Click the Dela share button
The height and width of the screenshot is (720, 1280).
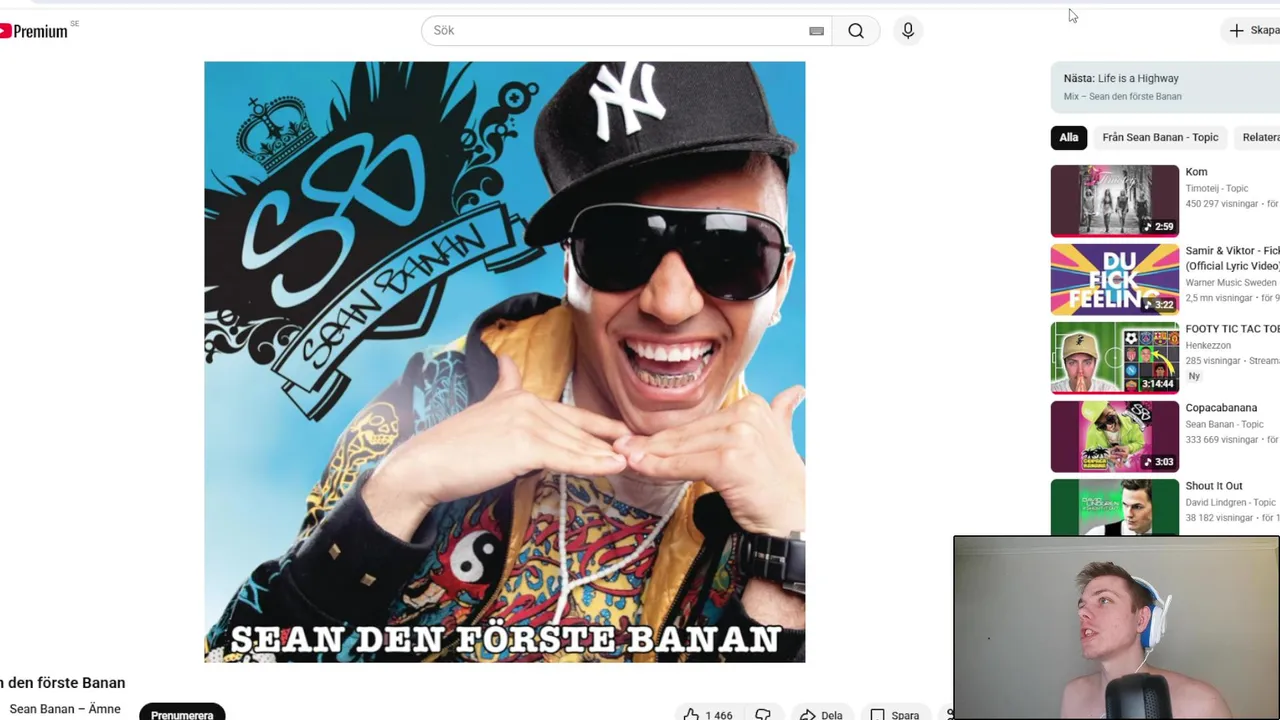point(821,714)
